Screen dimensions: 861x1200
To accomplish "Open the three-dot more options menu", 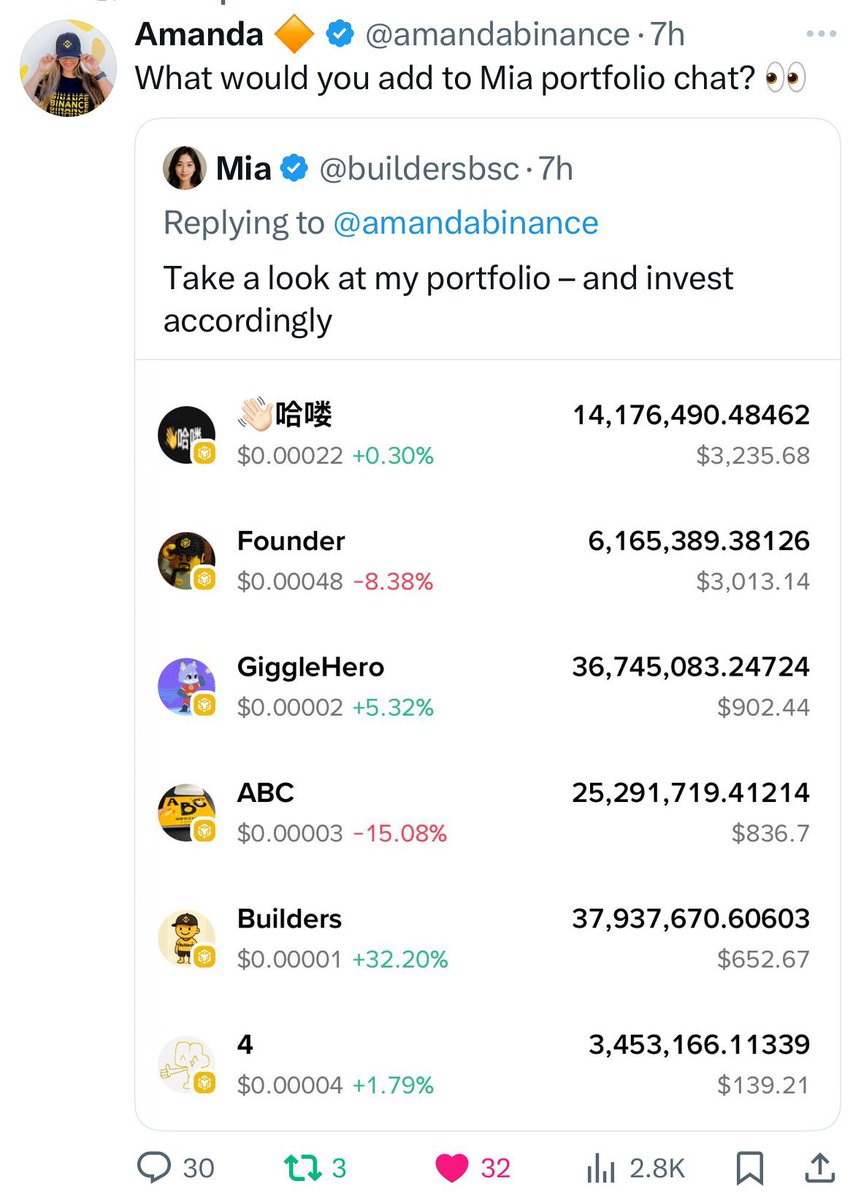I will [820, 34].
